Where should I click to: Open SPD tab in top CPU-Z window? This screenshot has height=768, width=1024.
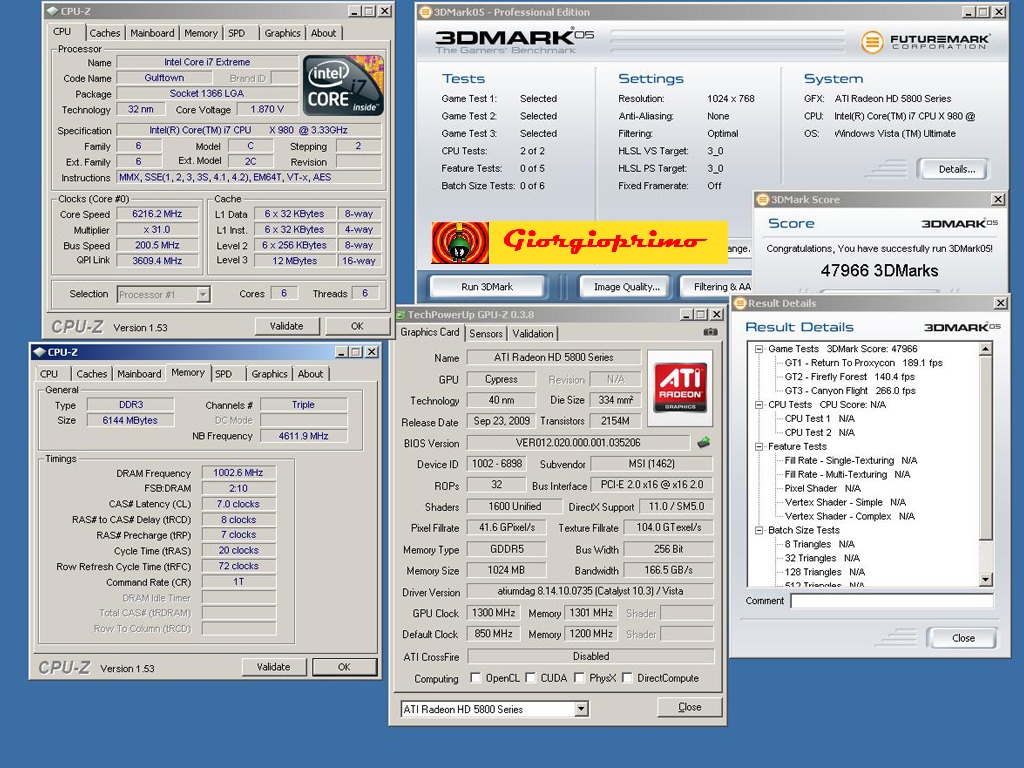pyautogui.click(x=237, y=33)
